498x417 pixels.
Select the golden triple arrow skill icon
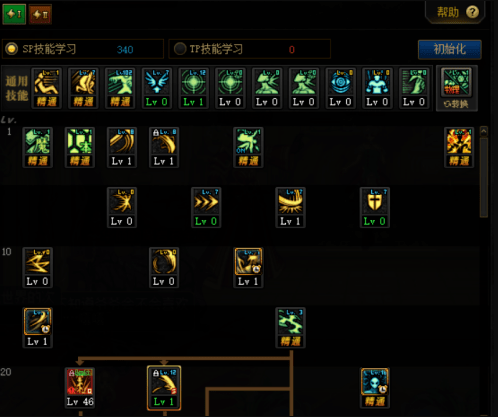(206, 201)
